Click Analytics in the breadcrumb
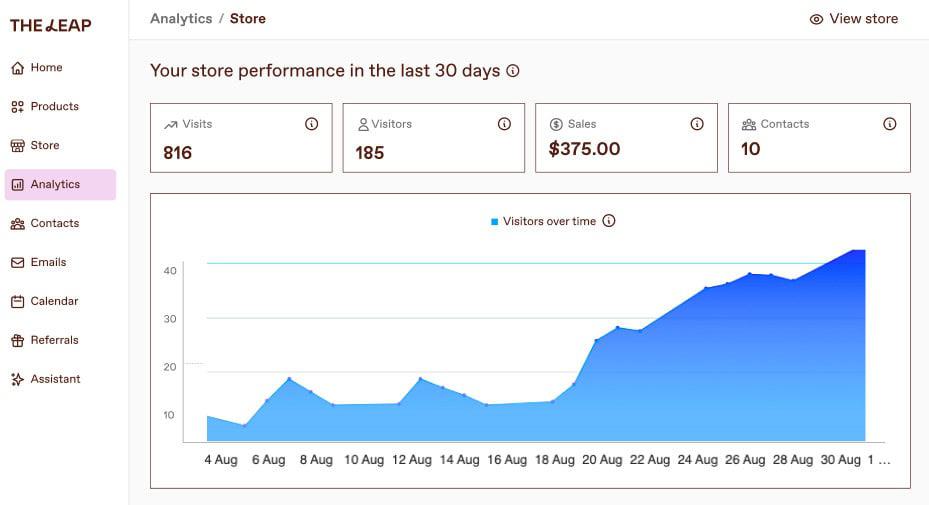This screenshot has width=929, height=505. 181,19
